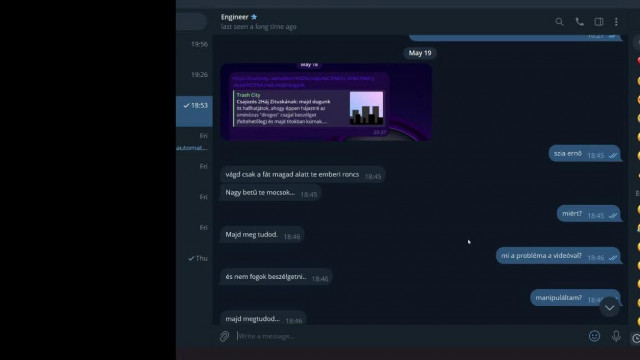Open the forwarded screenshot image message

326,102
